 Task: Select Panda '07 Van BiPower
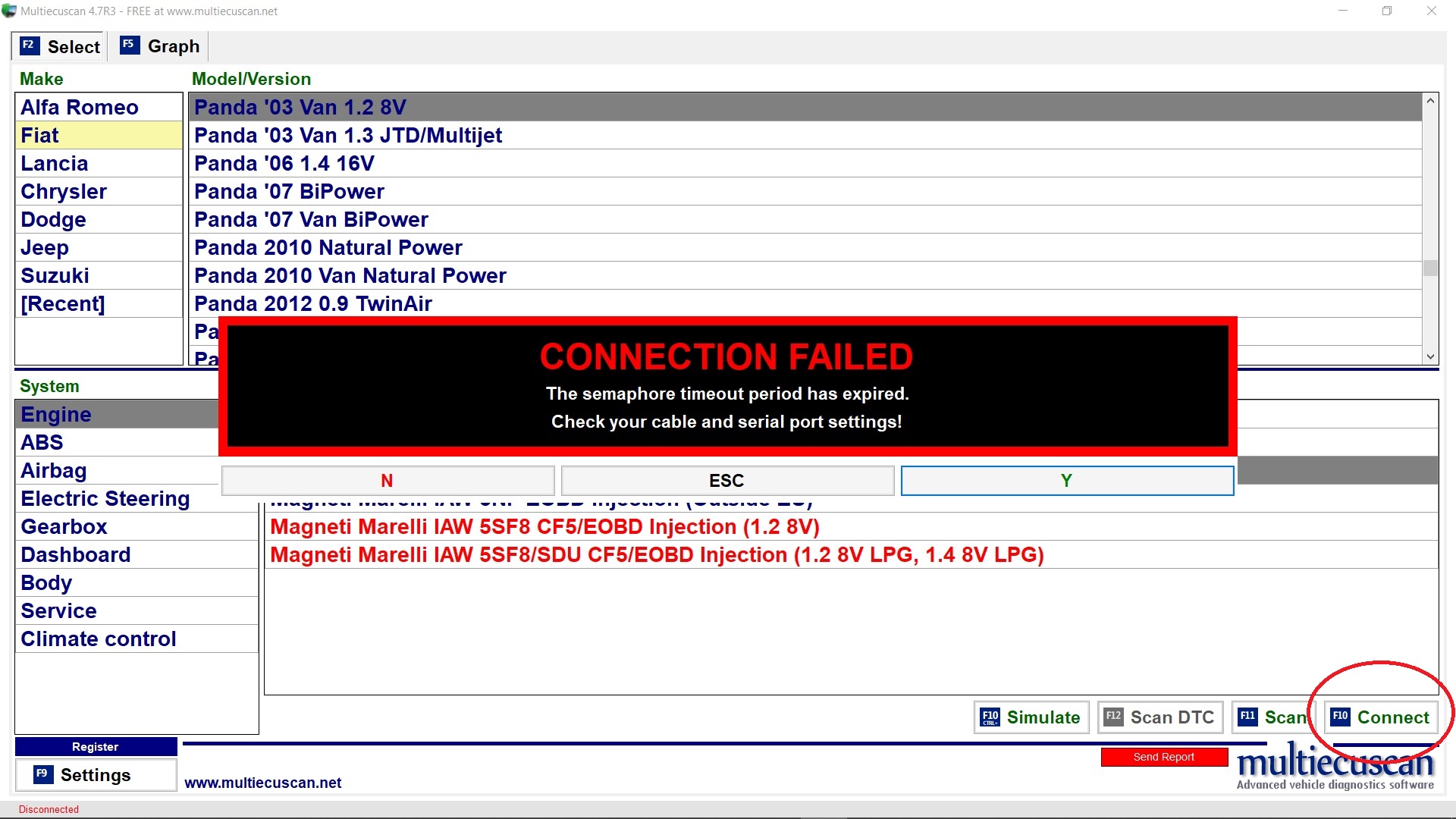coord(805,219)
